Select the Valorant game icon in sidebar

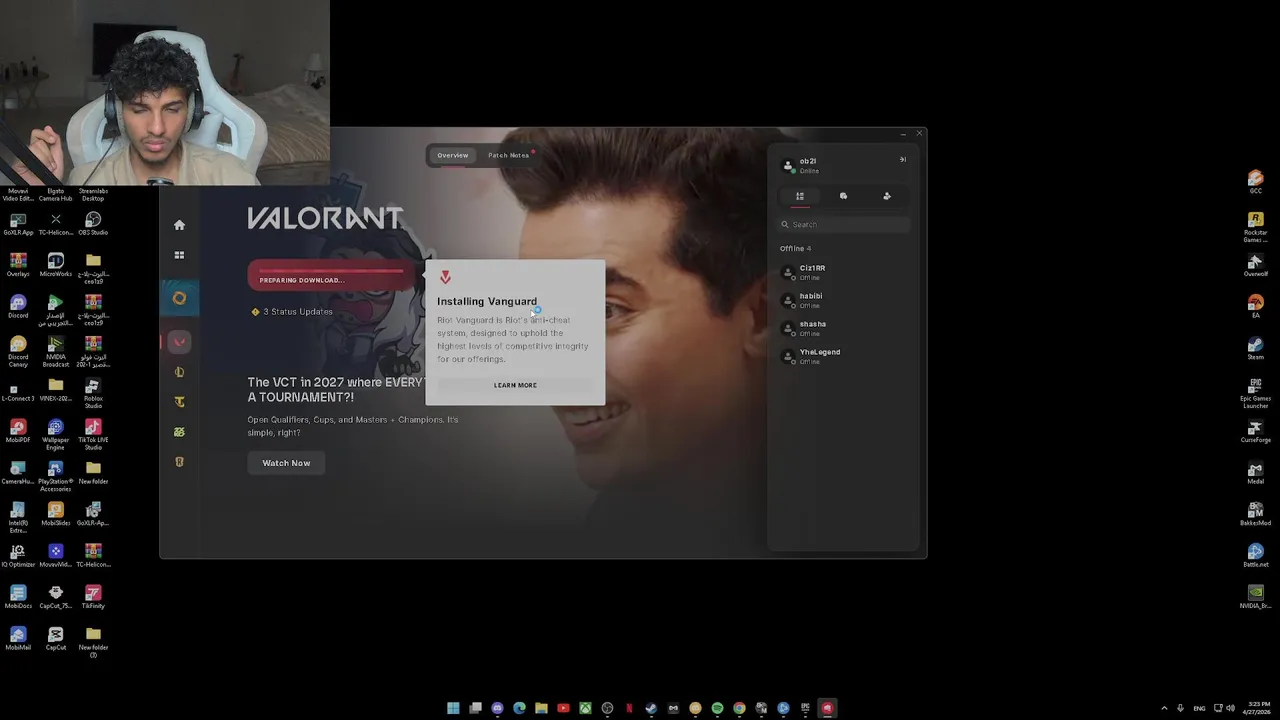click(179, 342)
